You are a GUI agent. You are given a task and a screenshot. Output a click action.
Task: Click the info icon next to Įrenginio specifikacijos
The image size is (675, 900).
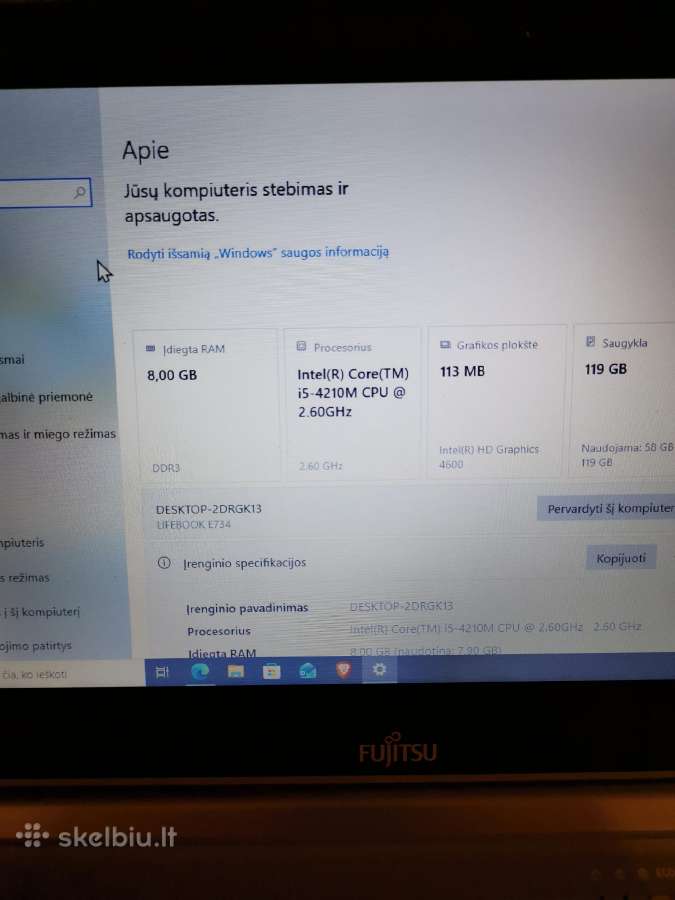click(164, 562)
